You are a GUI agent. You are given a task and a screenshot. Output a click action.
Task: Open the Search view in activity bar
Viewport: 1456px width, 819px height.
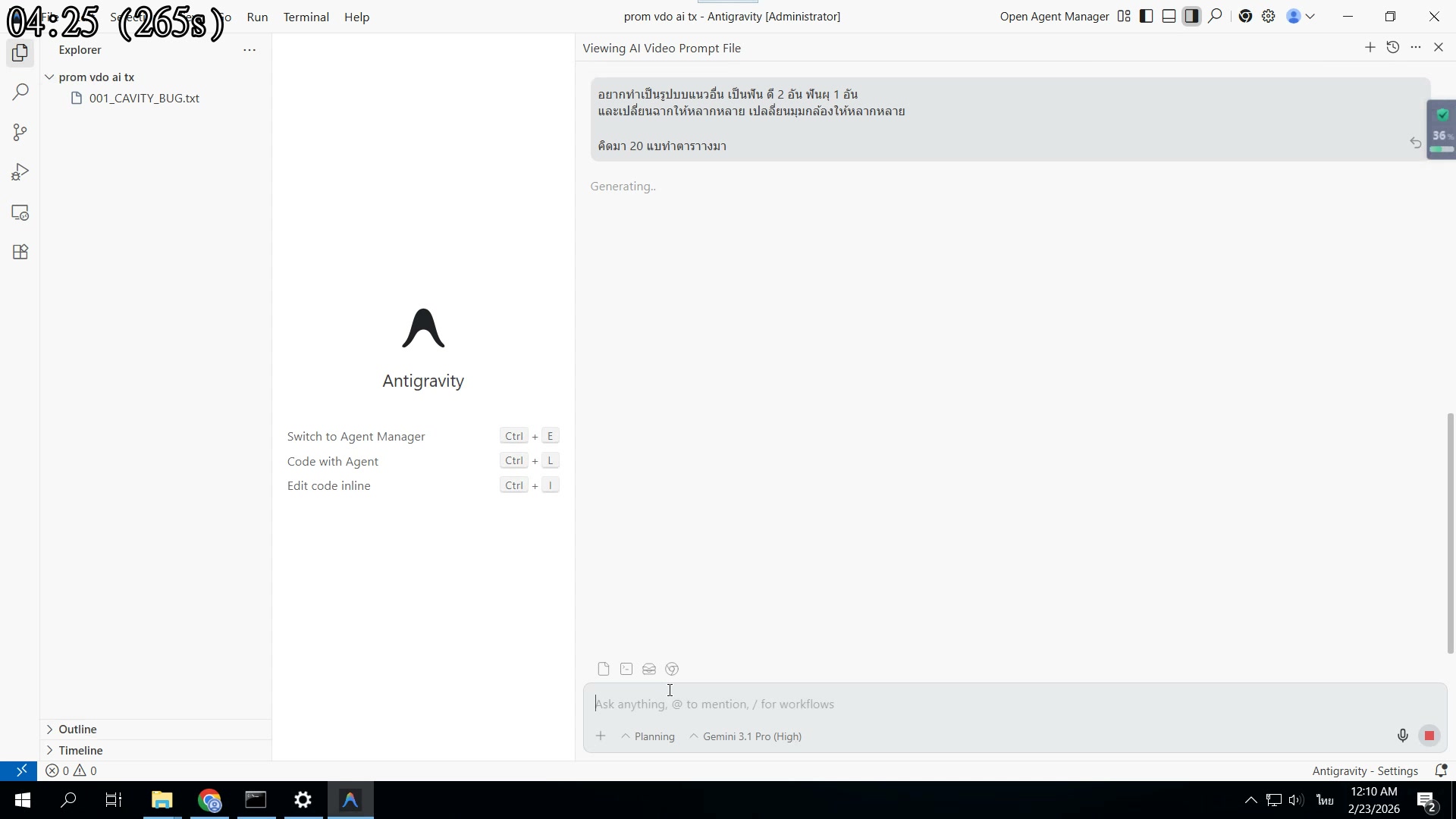tap(20, 93)
